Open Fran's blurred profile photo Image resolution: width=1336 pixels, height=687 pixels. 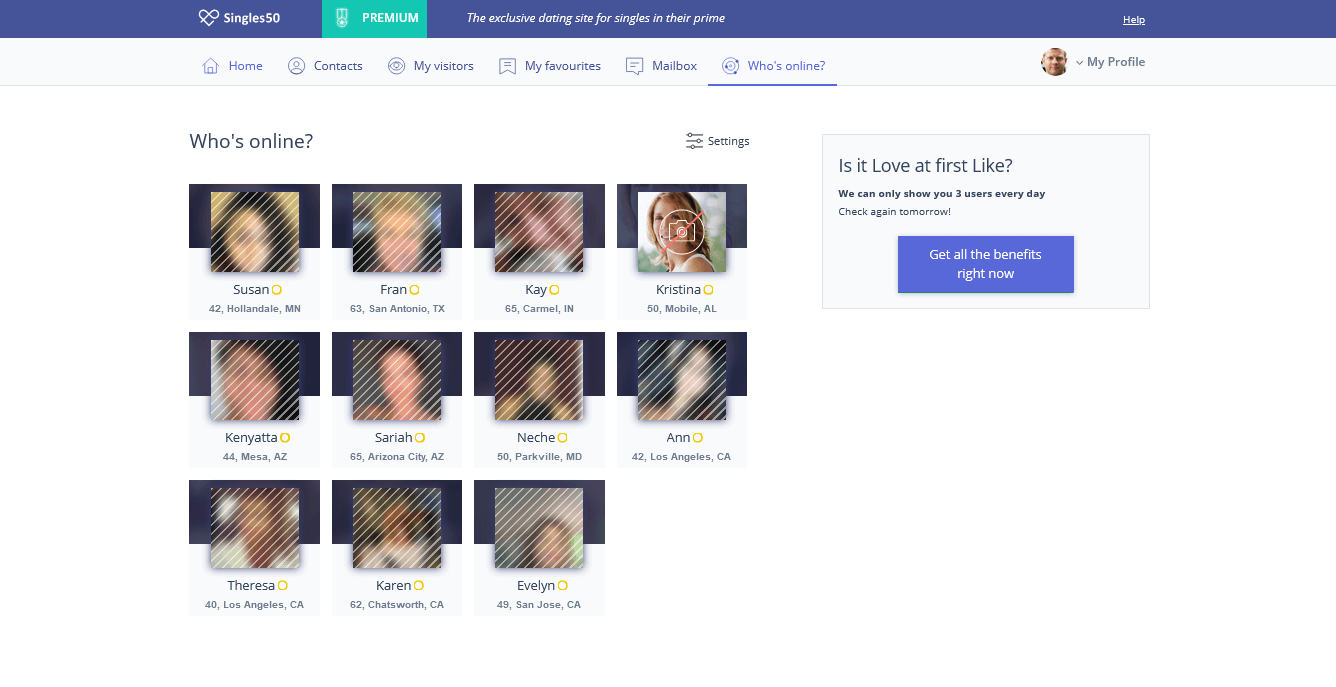tap(397, 232)
